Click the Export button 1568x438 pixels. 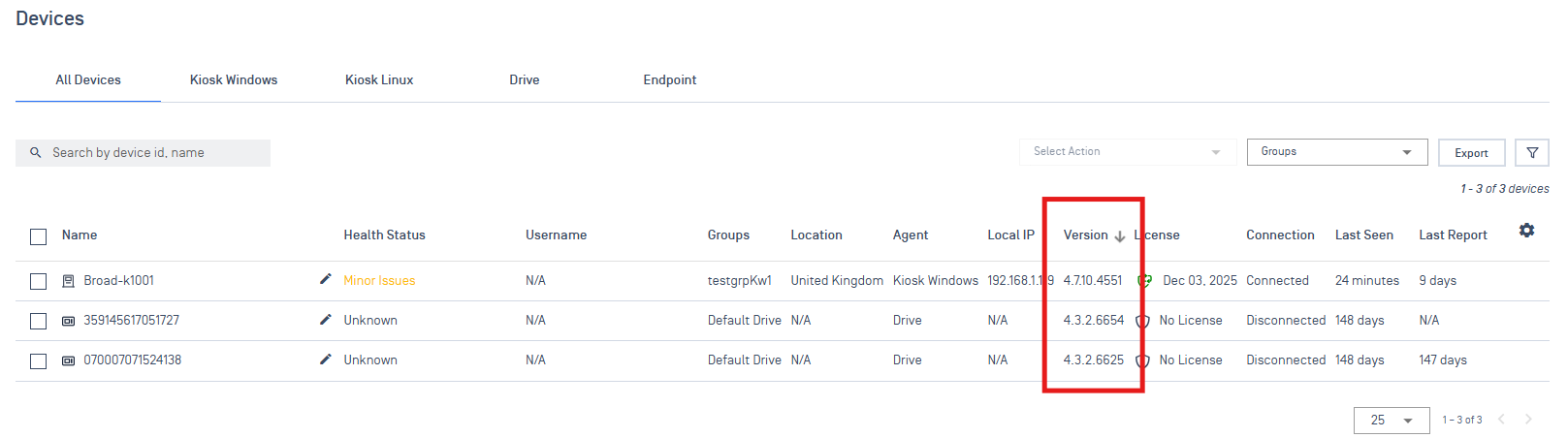click(1471, 153)
